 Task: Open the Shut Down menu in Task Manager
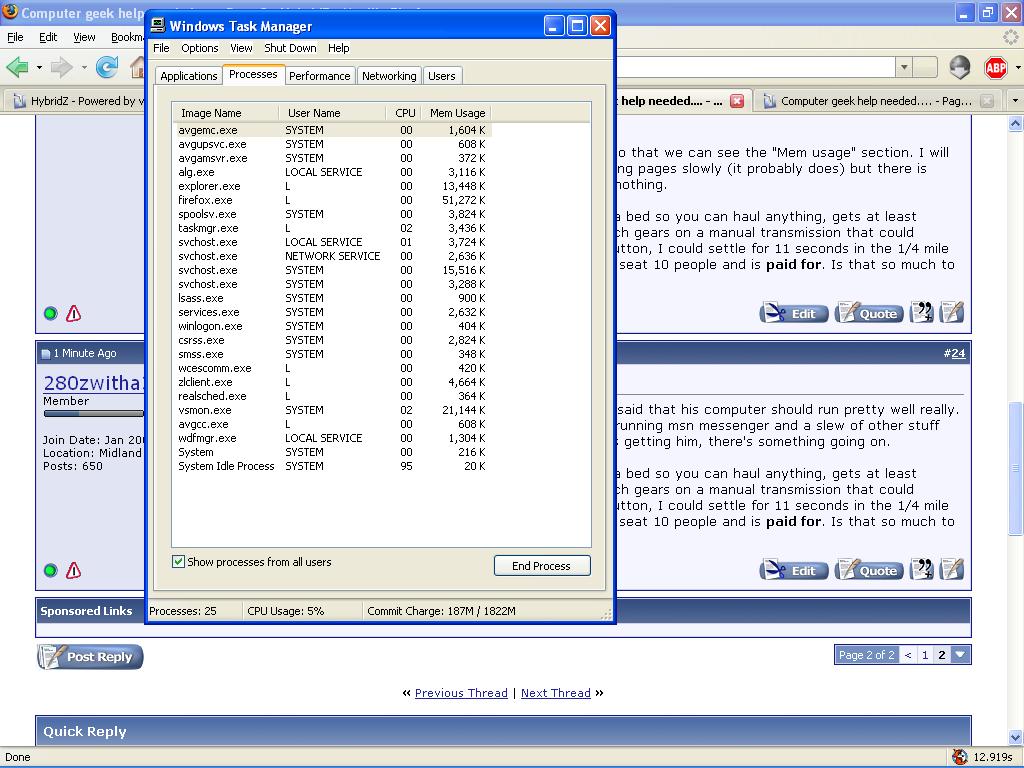[290, 48]
